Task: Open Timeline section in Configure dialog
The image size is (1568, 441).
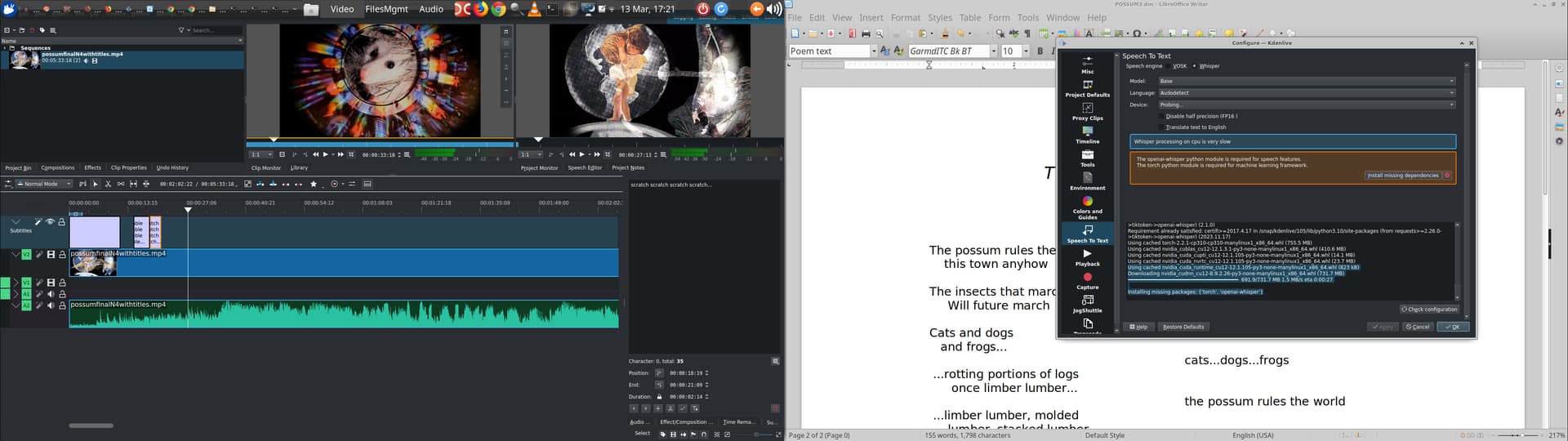Action: (x=1087, y=135)
